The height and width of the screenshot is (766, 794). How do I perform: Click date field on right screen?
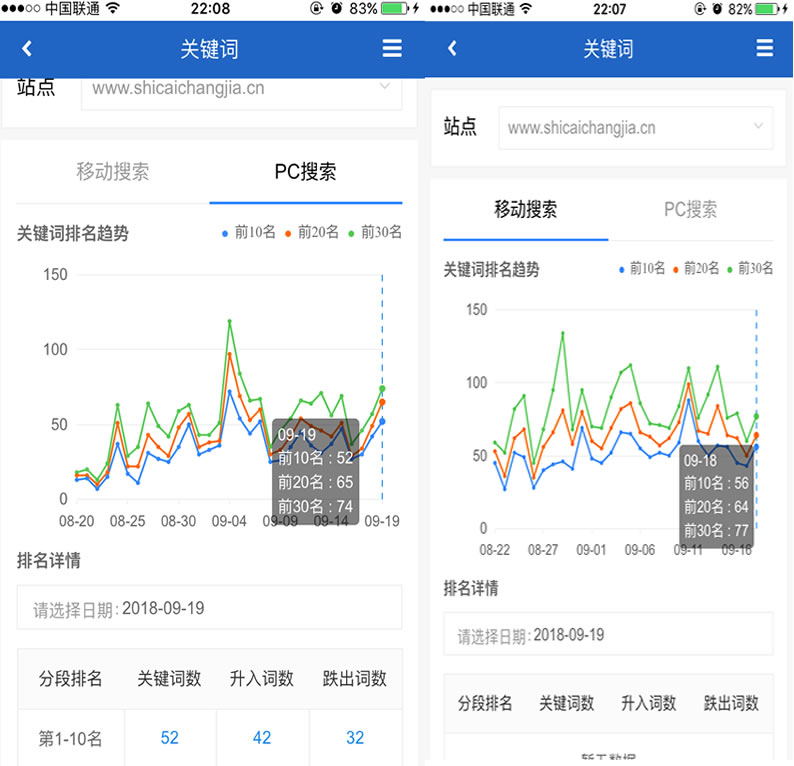pos(608,635)
